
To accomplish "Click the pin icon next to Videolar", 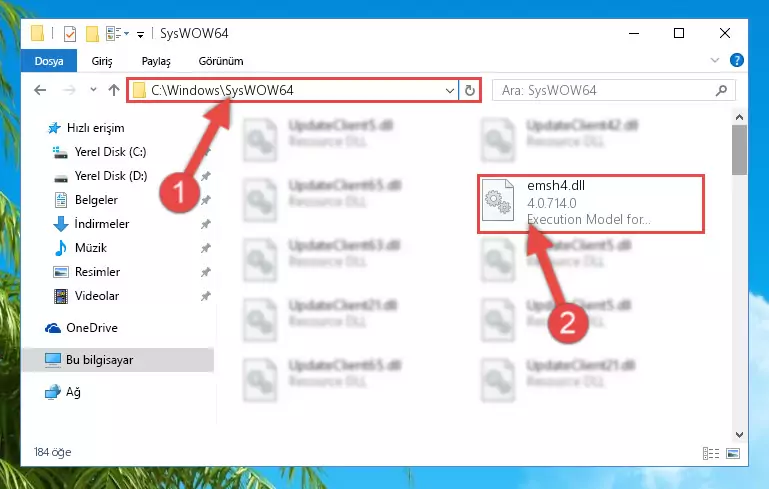I will click(205, 296).
